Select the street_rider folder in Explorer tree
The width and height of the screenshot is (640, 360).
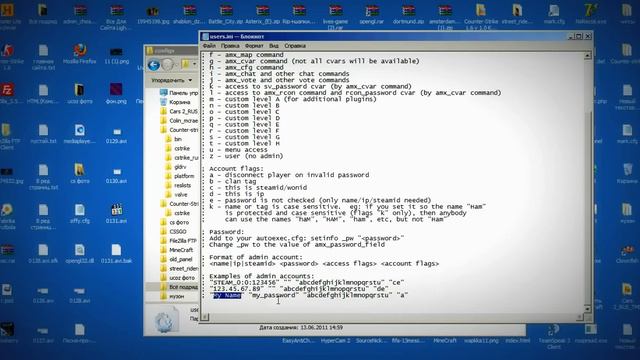coord(179,269)
